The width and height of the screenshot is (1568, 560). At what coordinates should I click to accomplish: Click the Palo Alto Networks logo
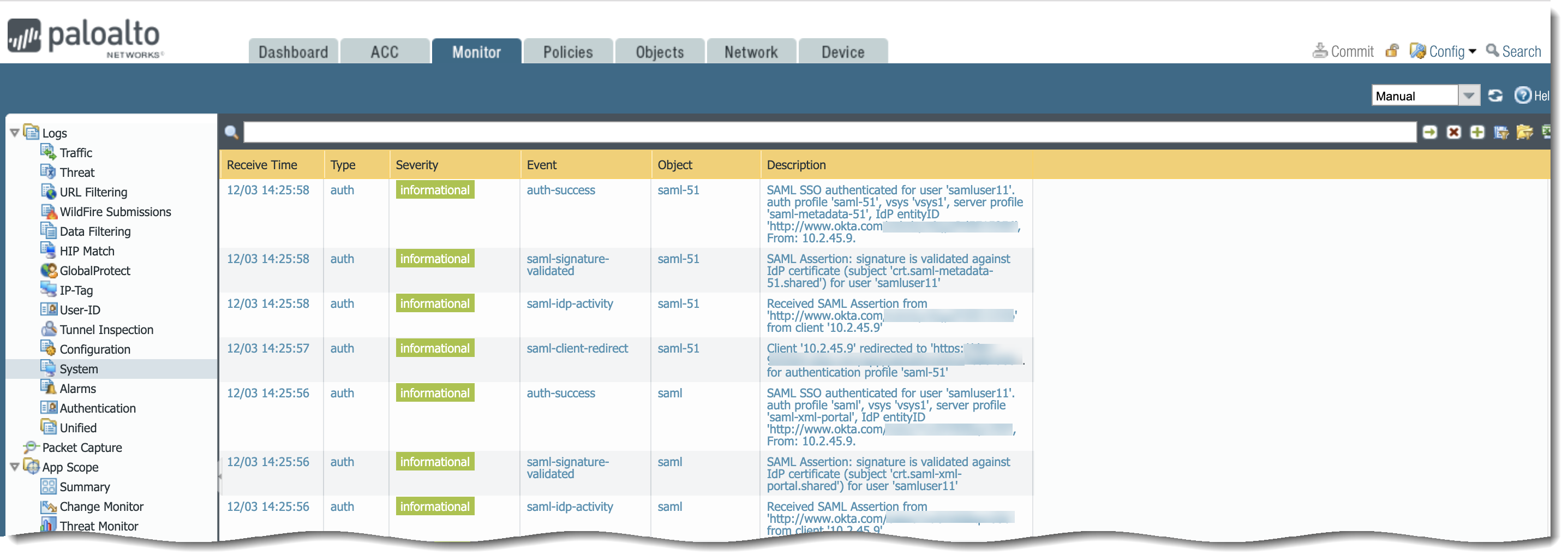(85, 38)
